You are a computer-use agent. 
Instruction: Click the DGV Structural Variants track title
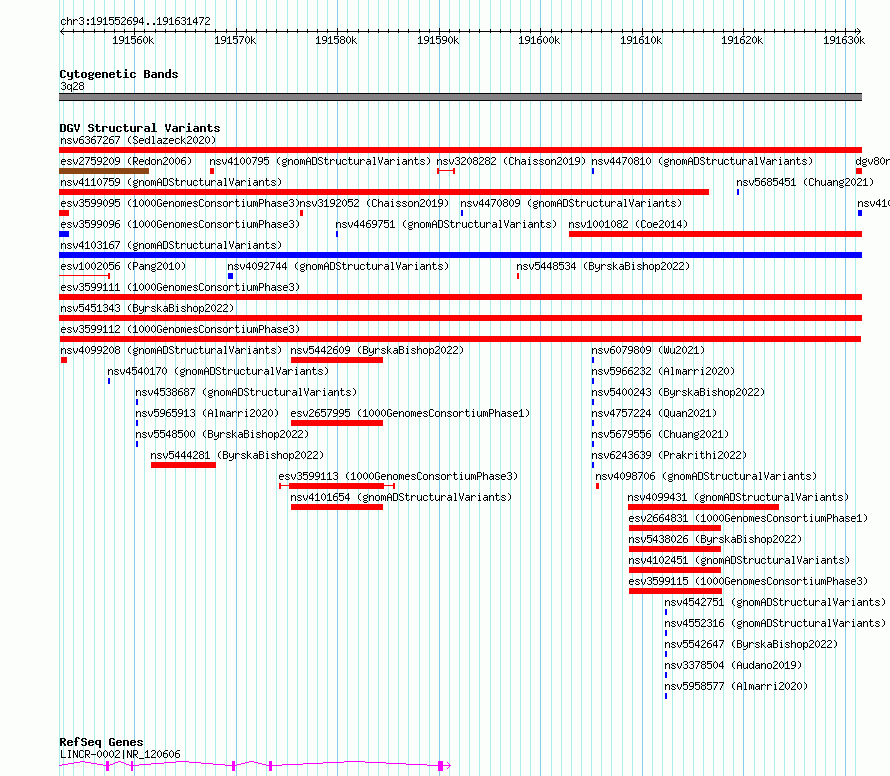click(x=140, y=128)
